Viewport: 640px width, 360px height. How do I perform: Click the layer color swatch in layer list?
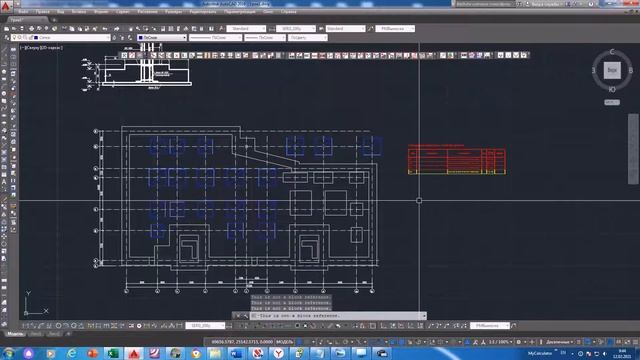pos(36,38)
